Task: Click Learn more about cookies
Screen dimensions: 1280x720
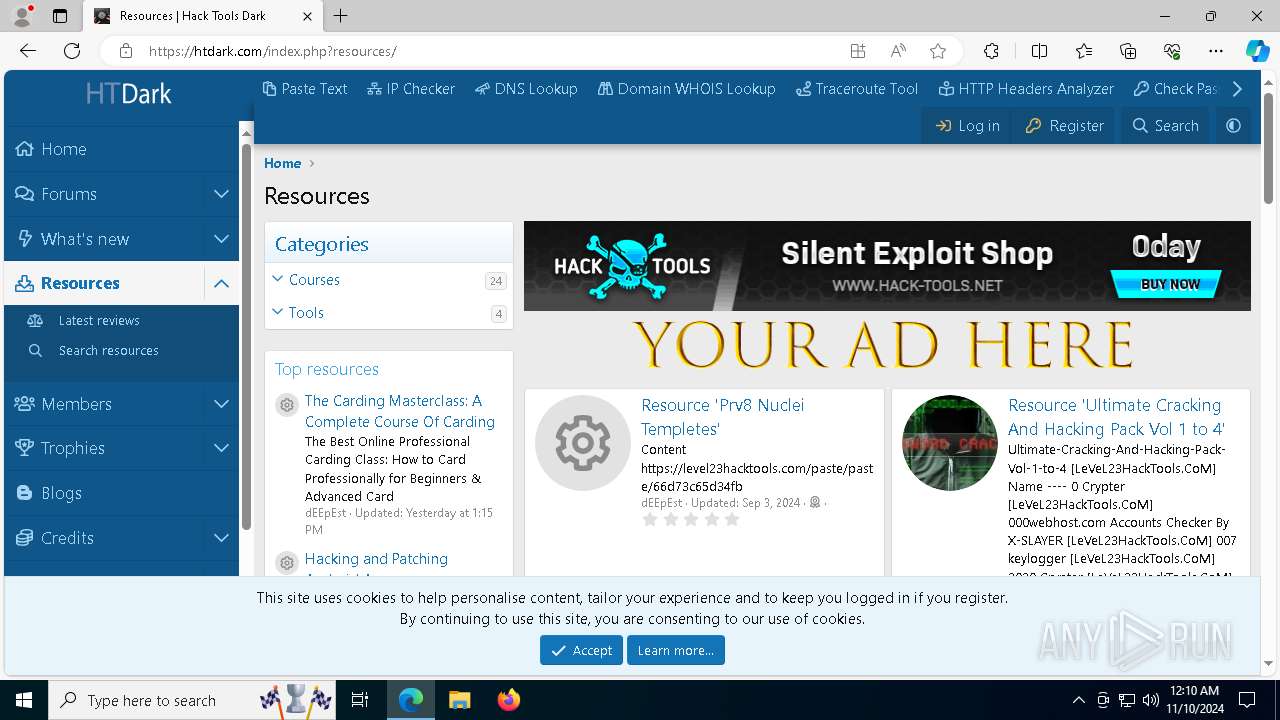Action: click(x=676, y=650)
